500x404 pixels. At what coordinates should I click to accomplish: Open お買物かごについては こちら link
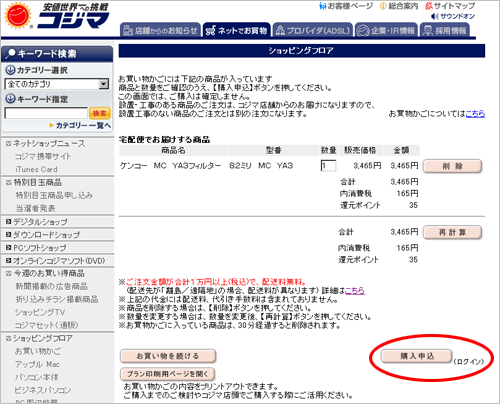[475, 114]
